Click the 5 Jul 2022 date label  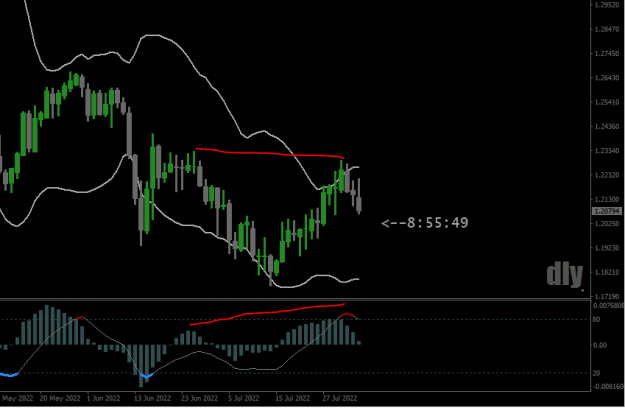tap(244, 398)
